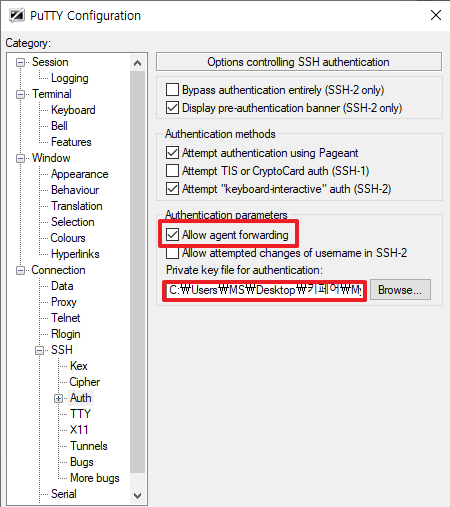Collapse the Window tree node
Screen dimensions: 450x507
point(21,158)
